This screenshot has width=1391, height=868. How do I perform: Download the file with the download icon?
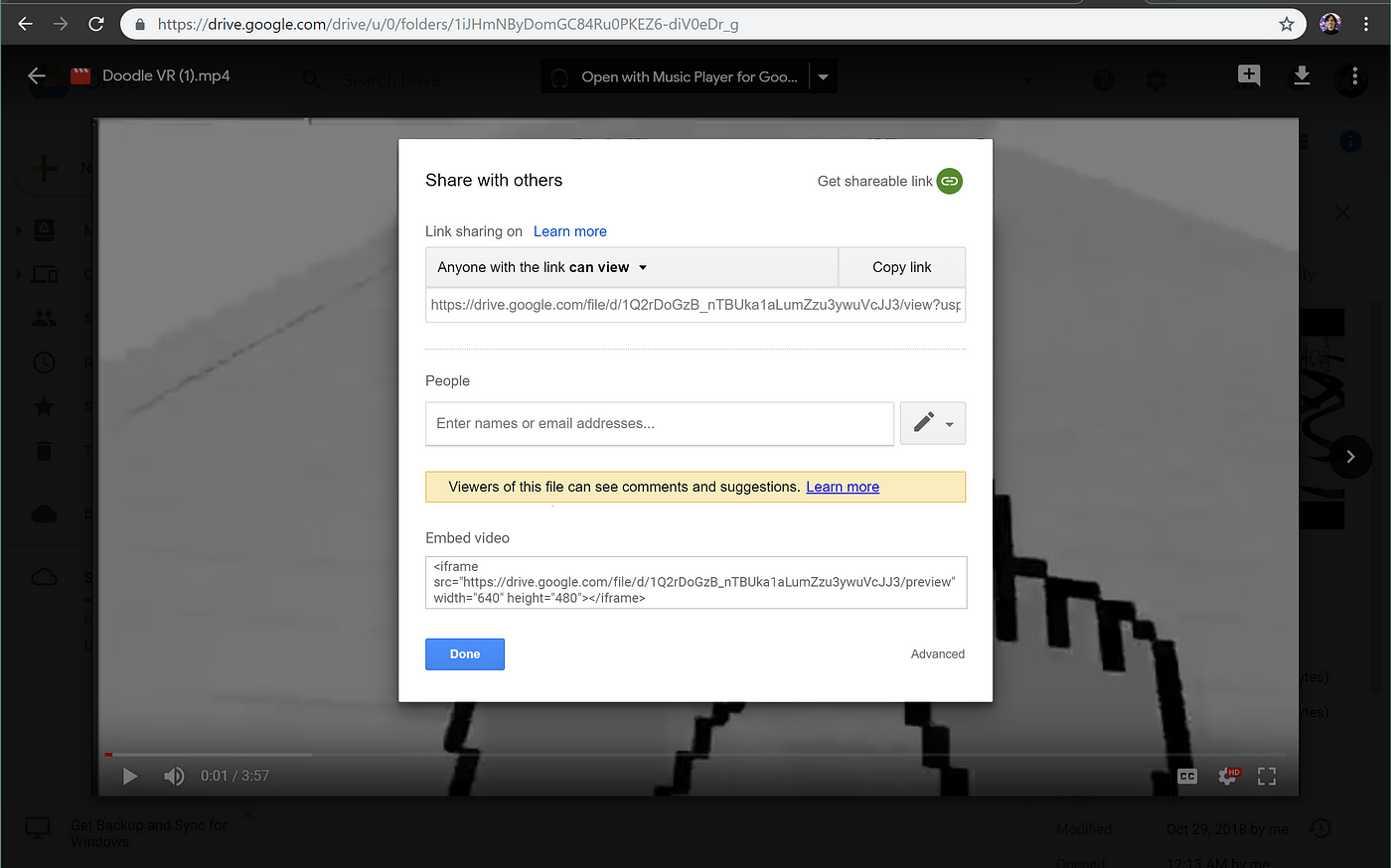(x=1302, y=75)
